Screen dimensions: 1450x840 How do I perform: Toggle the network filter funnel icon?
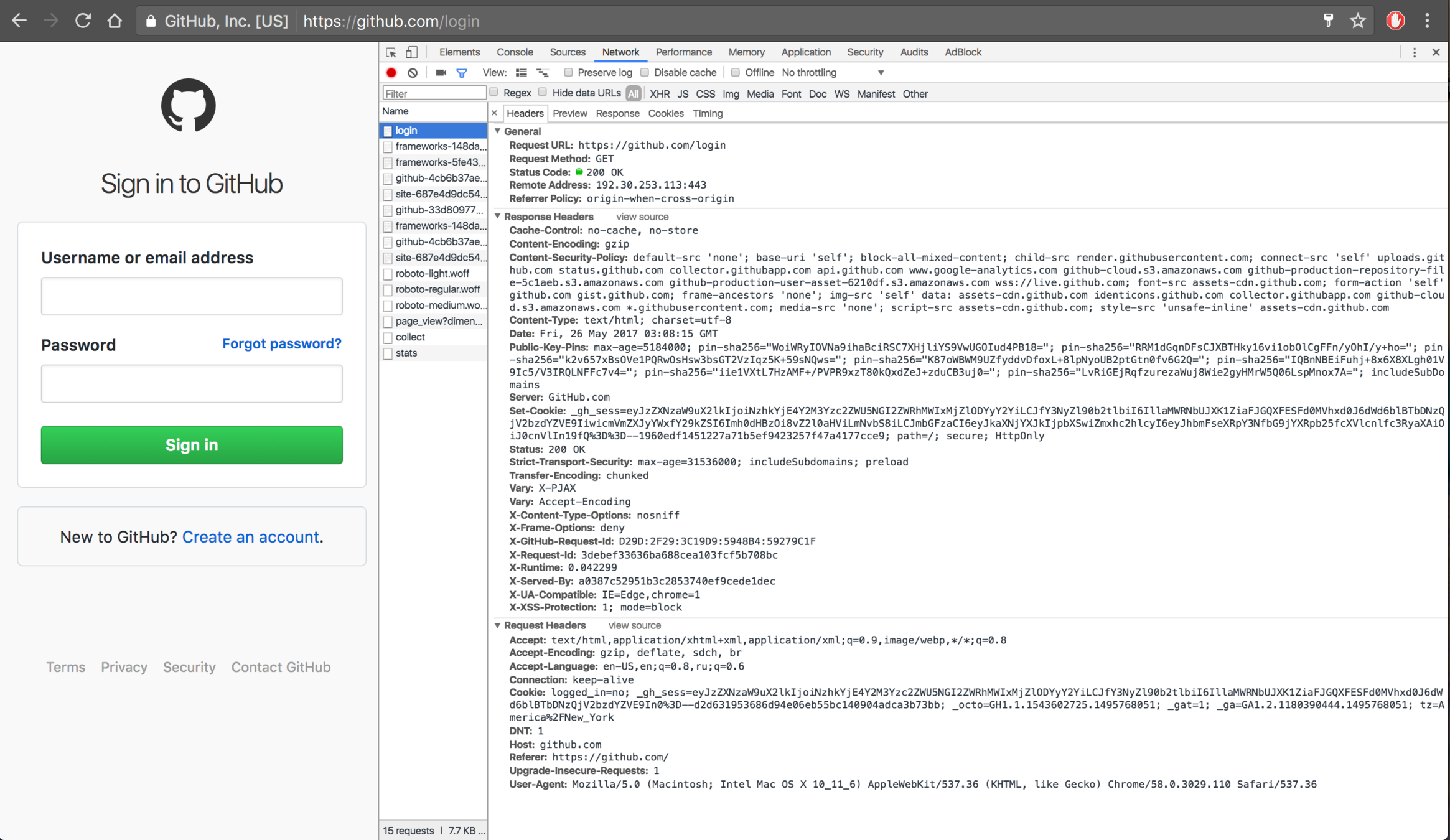tap(462, 73)
